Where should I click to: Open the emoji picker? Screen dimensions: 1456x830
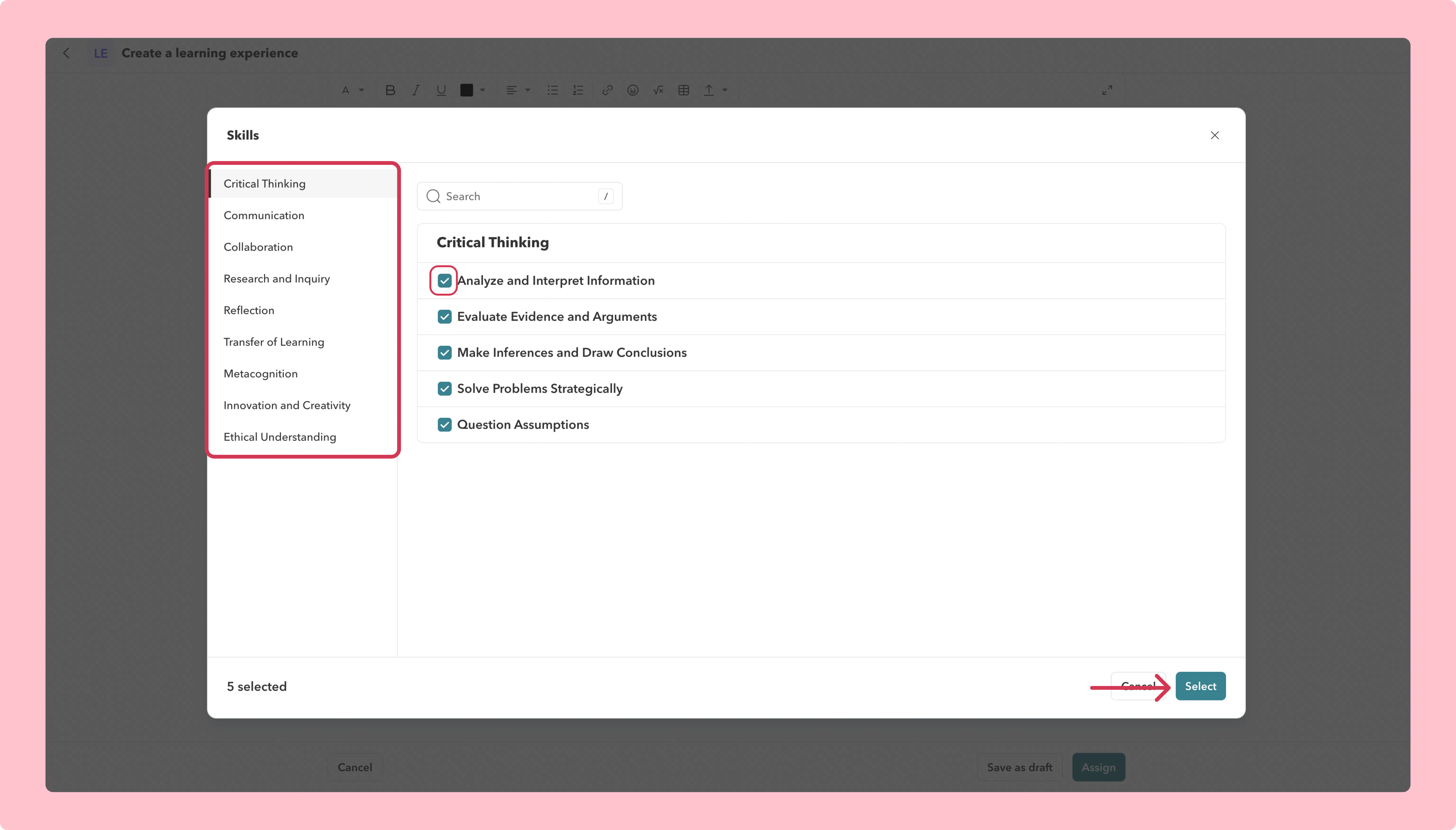(x=633, y=90)
